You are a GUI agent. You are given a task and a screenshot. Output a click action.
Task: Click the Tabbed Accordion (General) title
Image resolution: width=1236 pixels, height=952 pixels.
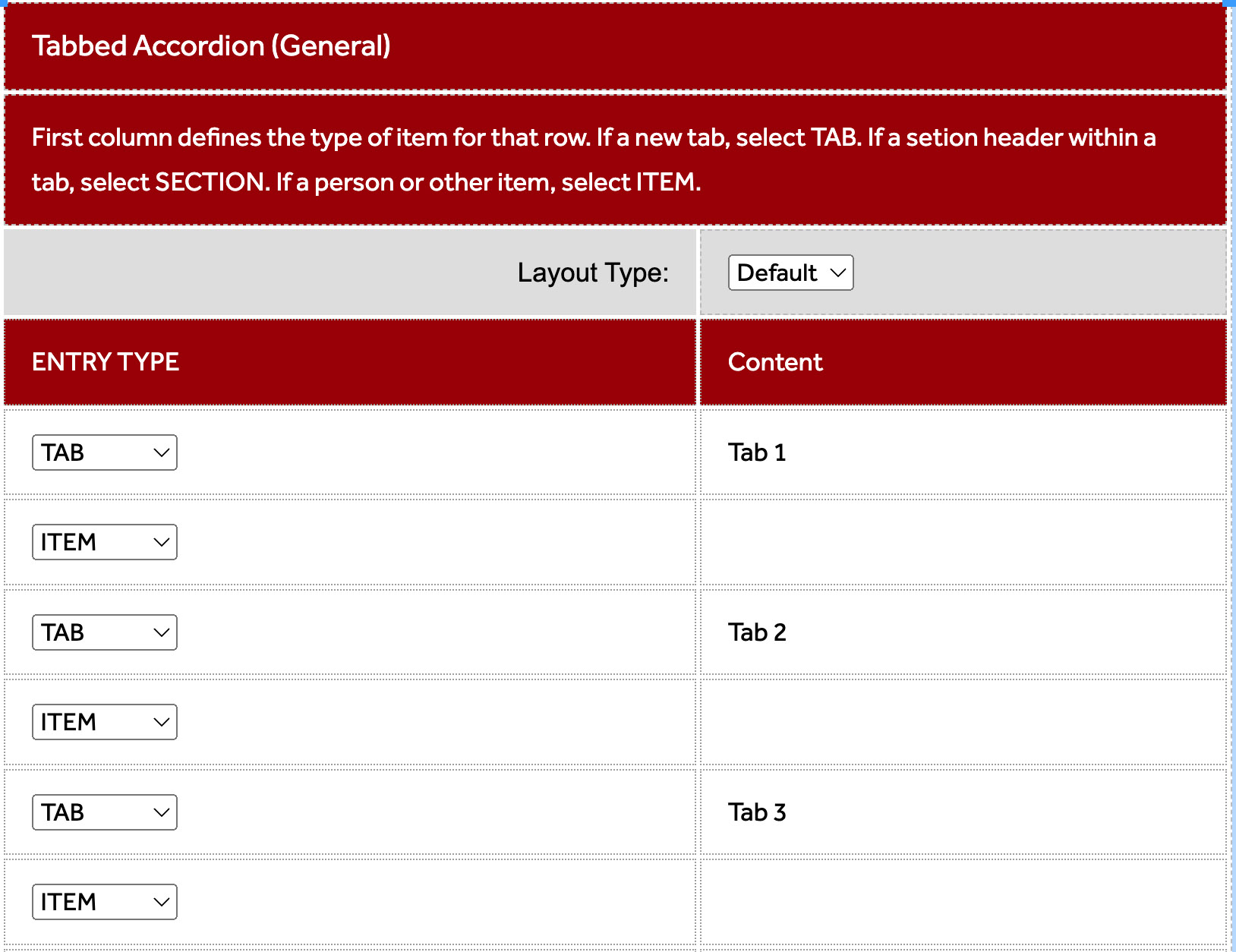211,46
